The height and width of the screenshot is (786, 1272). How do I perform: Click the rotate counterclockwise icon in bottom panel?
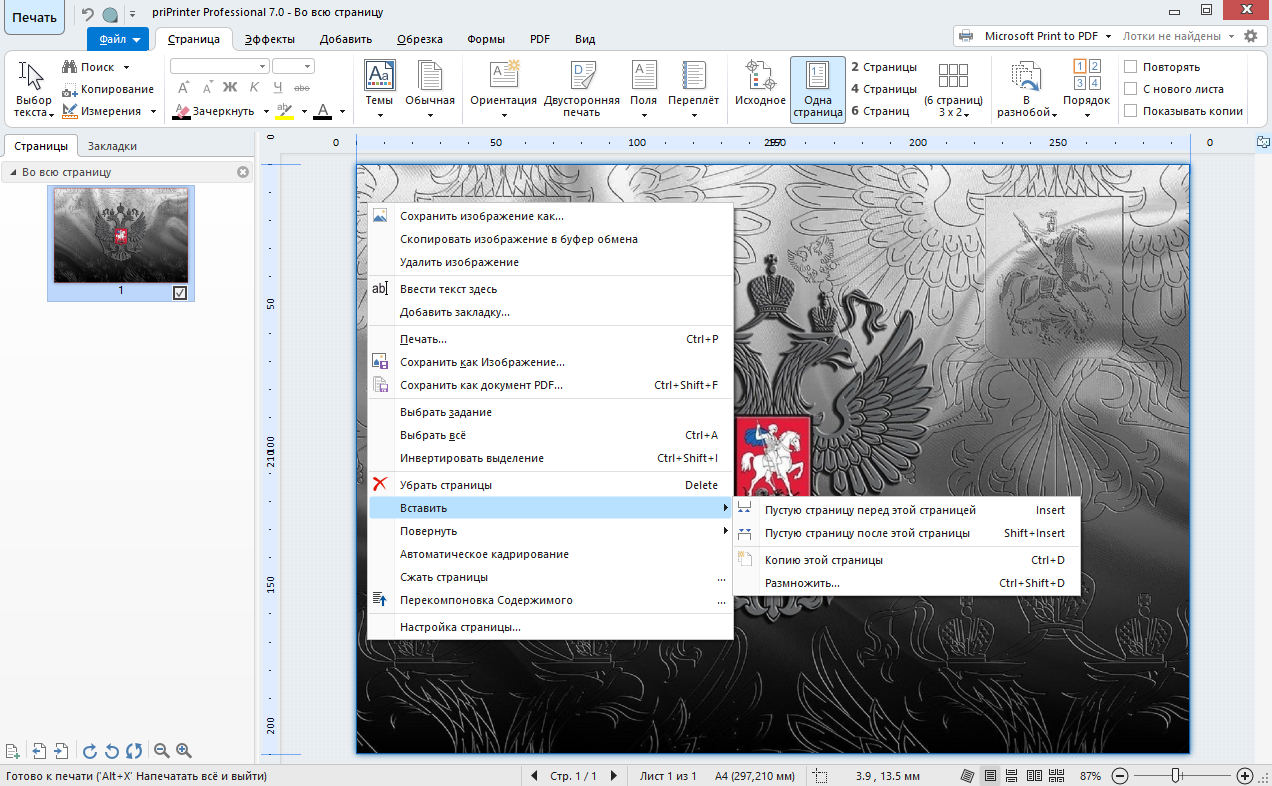(112, 750)
